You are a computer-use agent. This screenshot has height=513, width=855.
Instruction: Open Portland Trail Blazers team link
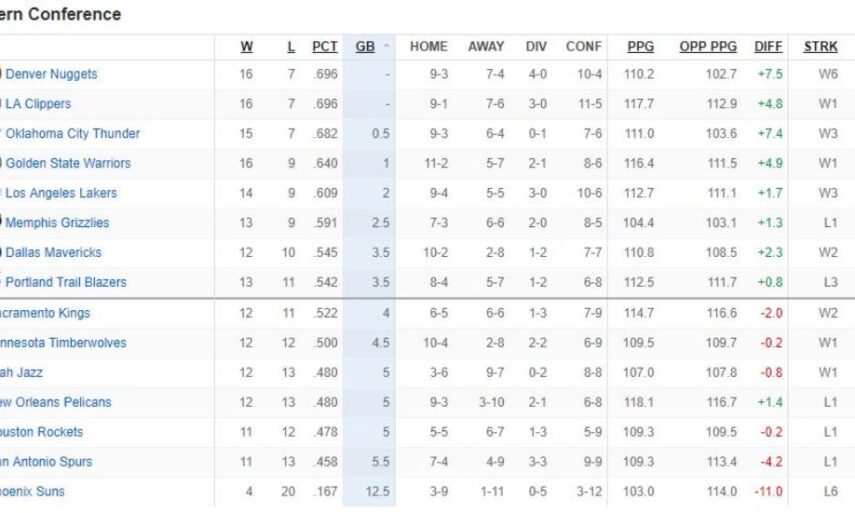coord(66,282)
